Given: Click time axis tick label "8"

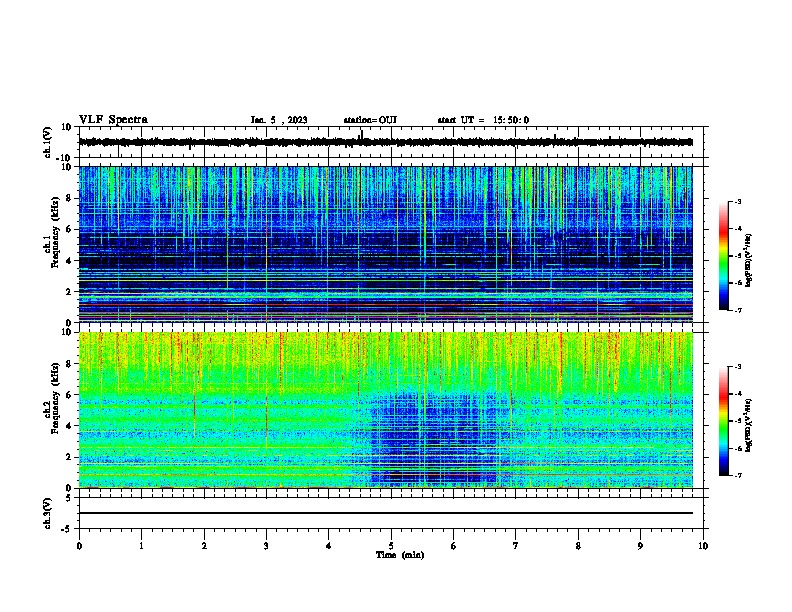Looking at the screenshot, I should pyautogui.click(x=578, y=546).
